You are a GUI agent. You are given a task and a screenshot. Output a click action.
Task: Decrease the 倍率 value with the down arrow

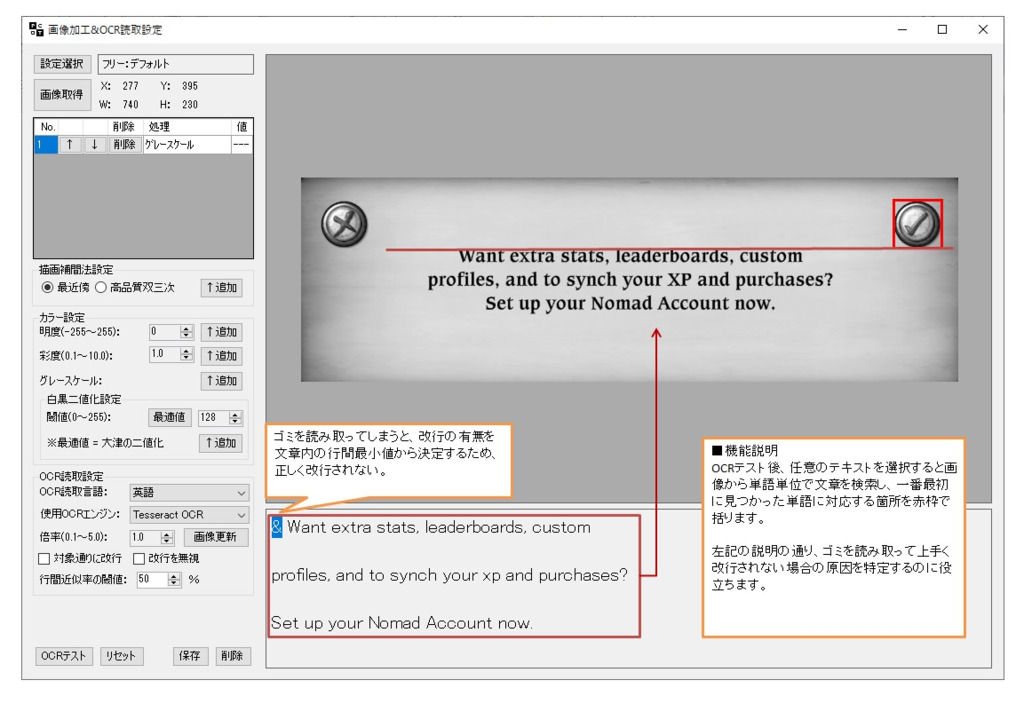(x=168, y=541)
